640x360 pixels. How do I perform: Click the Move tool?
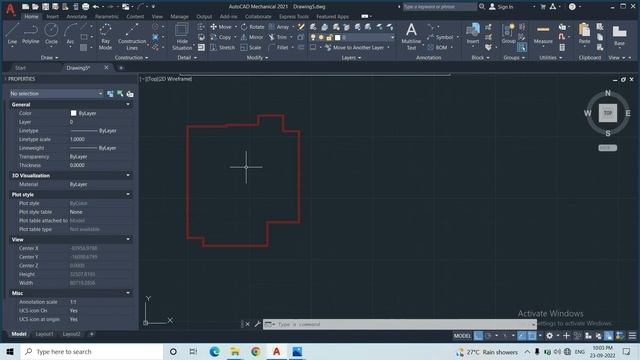(221, 27)
